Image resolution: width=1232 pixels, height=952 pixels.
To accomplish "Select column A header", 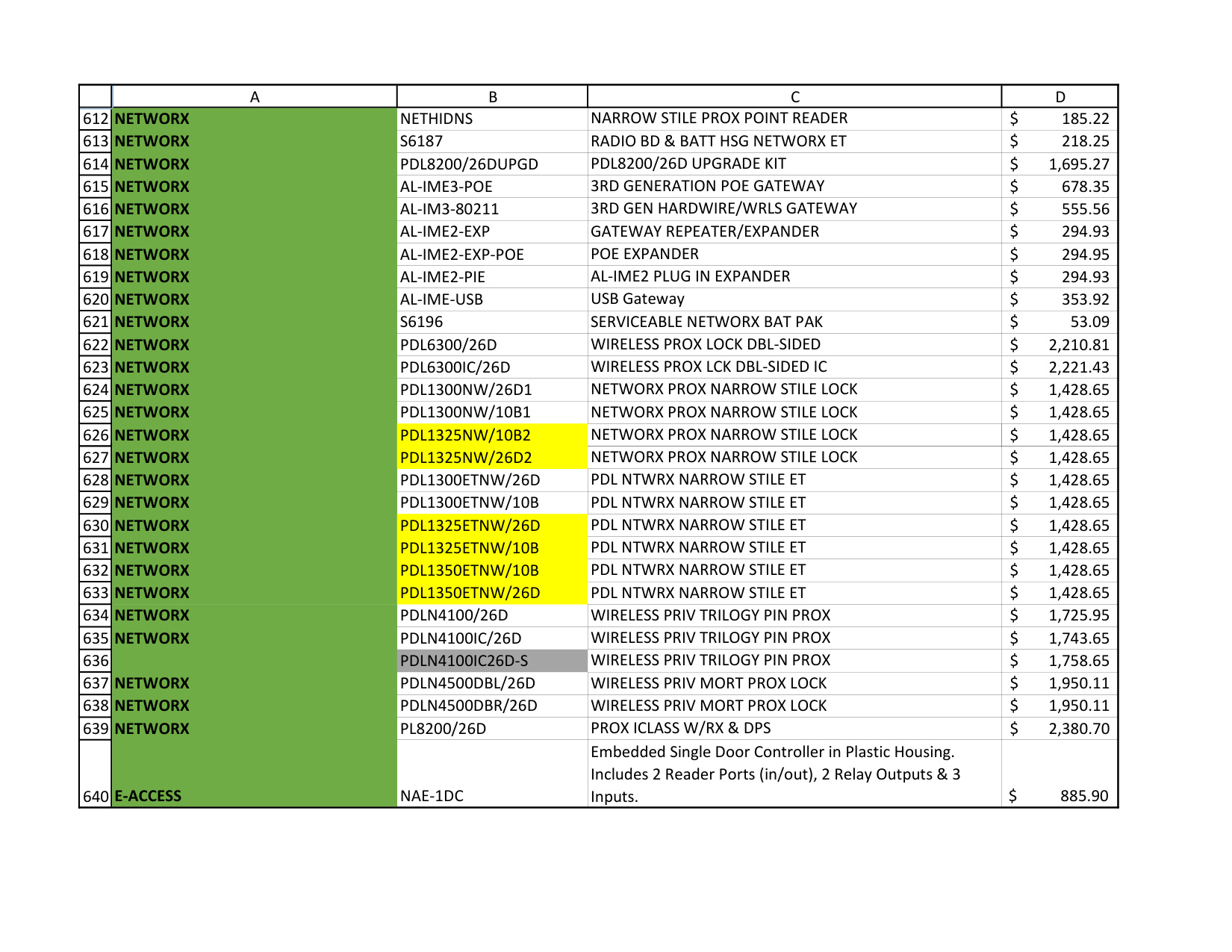I will tap(255, 97).
